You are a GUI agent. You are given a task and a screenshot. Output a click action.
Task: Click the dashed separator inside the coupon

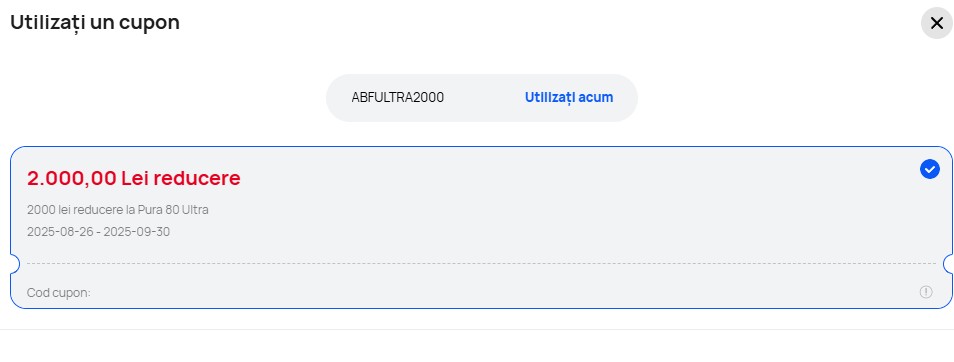(x=481, y=263)
